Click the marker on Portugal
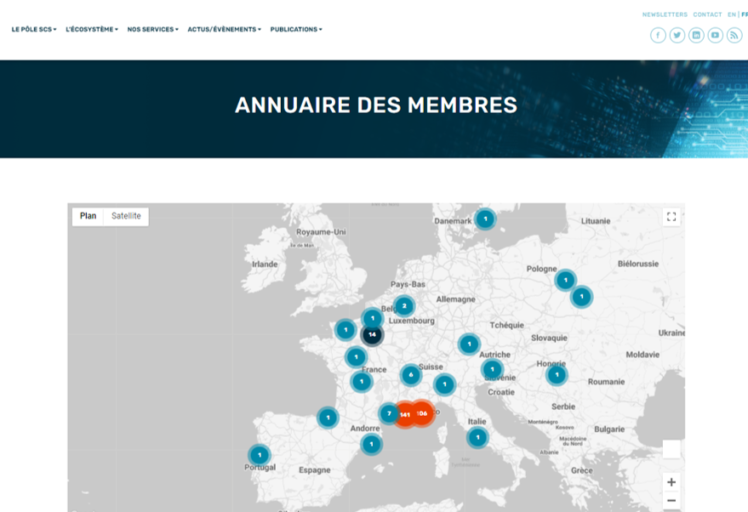The image size is (748, 512). click(x=260, y=455)
